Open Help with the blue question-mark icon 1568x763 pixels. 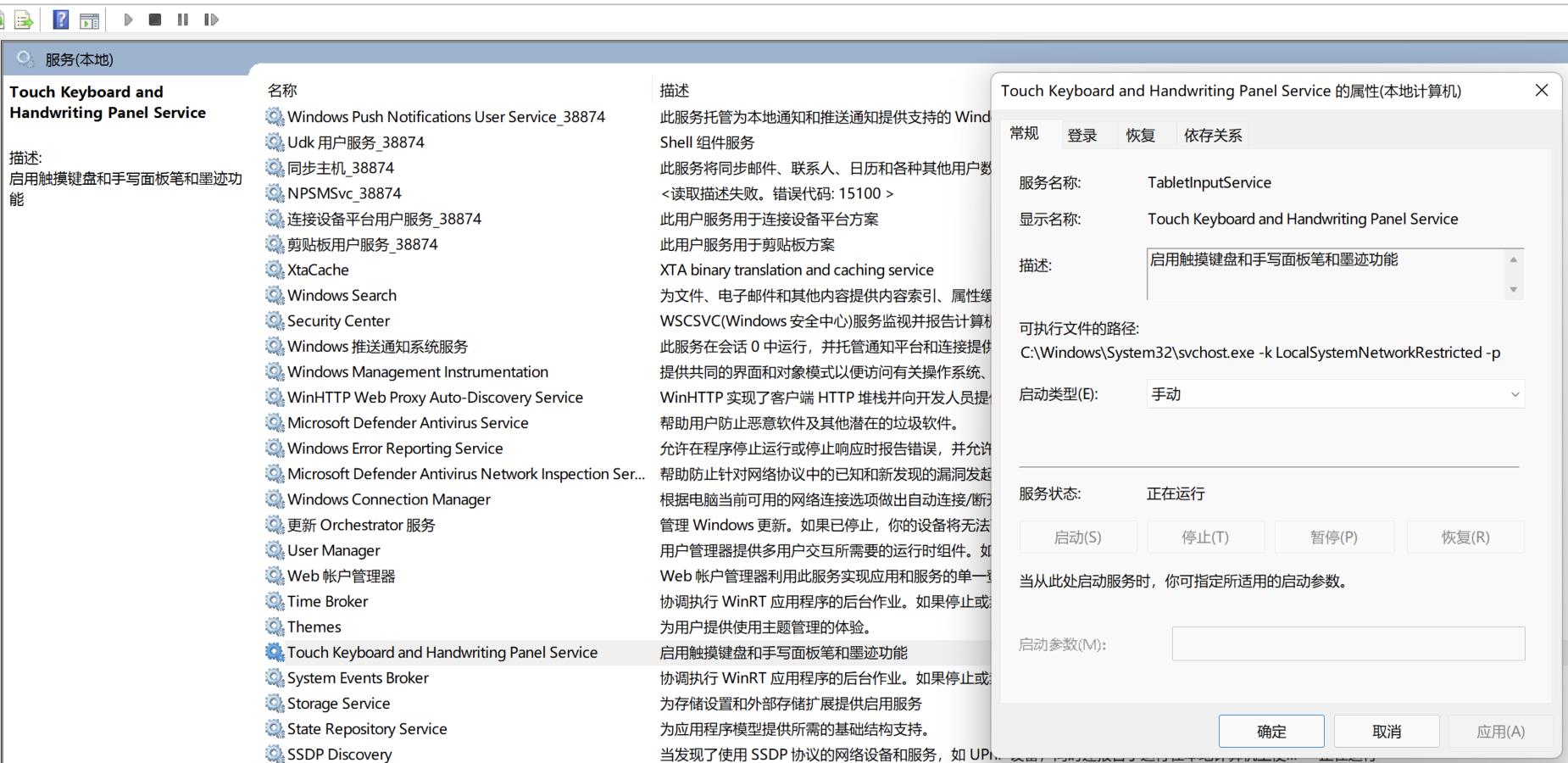61,19
